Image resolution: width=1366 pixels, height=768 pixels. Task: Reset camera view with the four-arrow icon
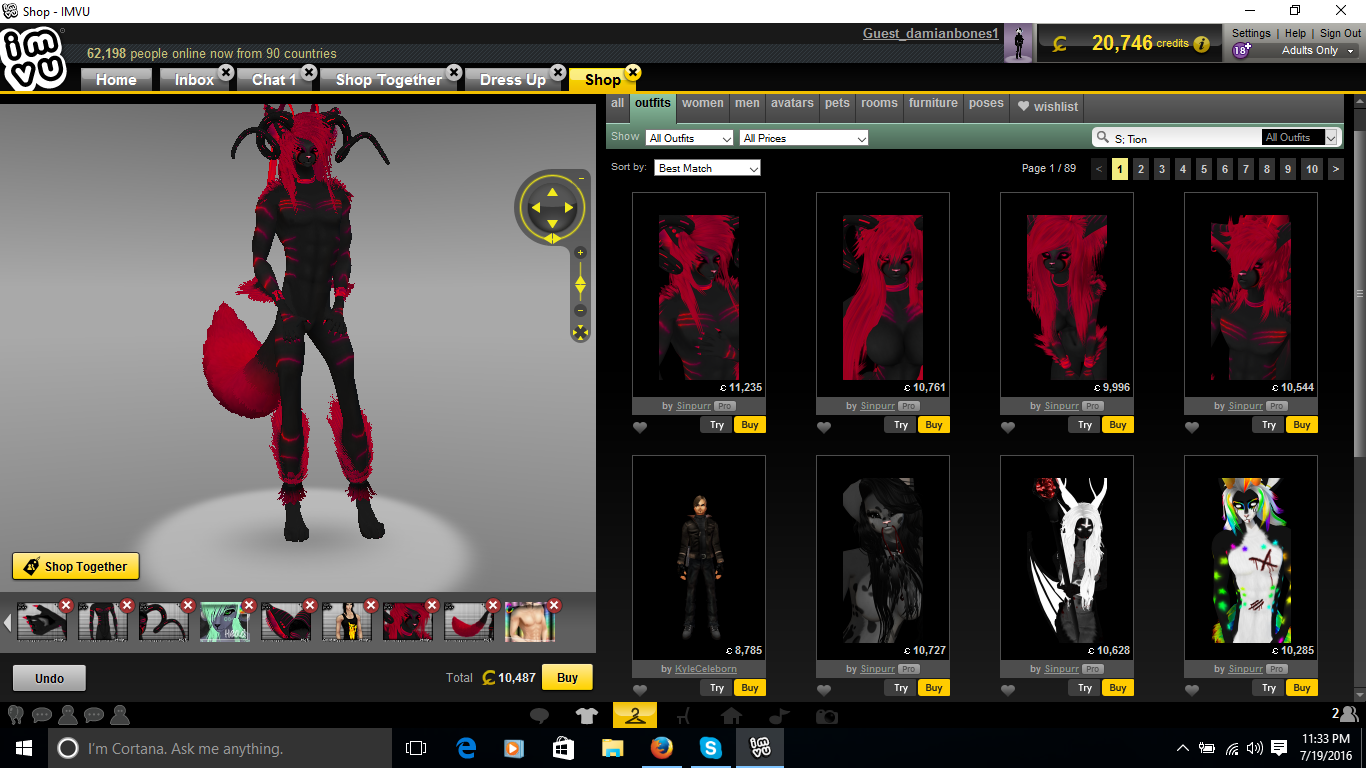click(x=580, y=332)
